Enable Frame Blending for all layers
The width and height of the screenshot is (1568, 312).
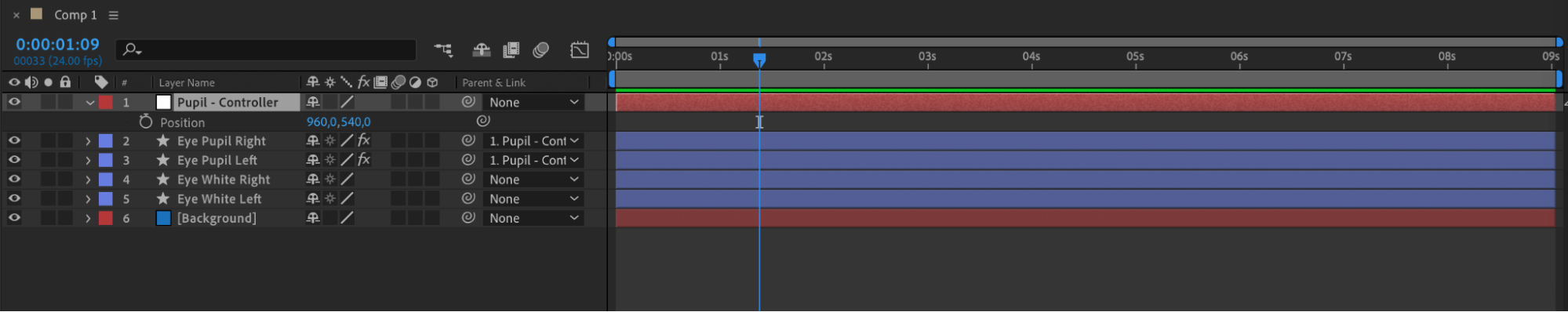click(x=511, y=50)
